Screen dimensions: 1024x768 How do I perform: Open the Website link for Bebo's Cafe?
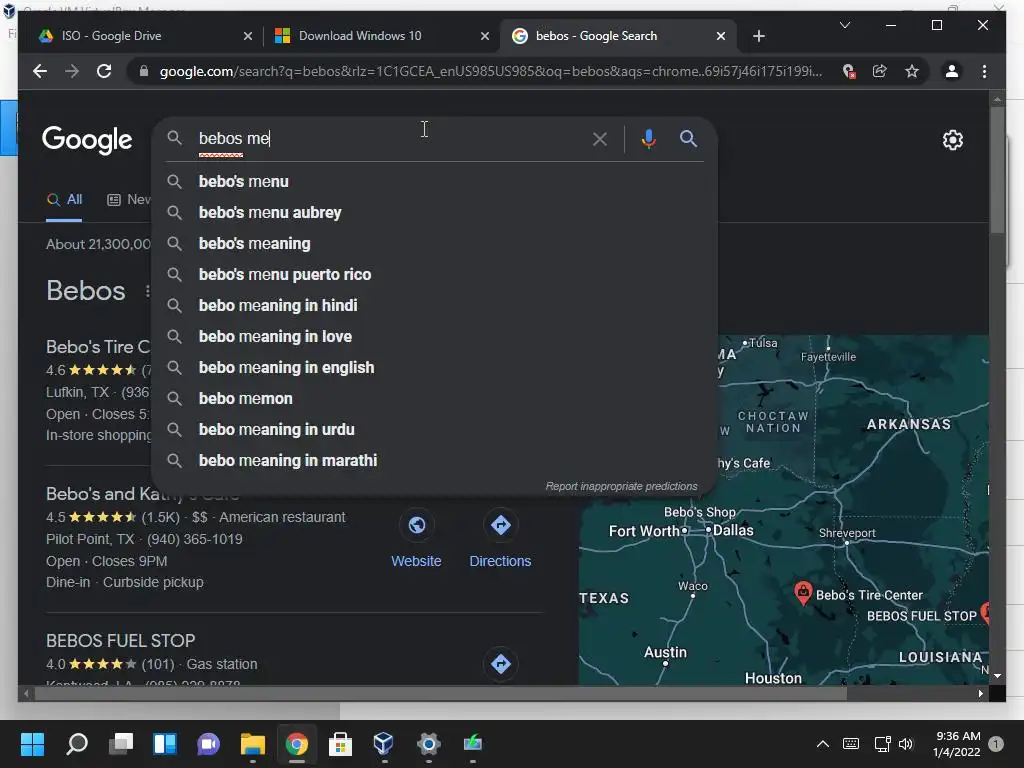(x=416, y=561)
